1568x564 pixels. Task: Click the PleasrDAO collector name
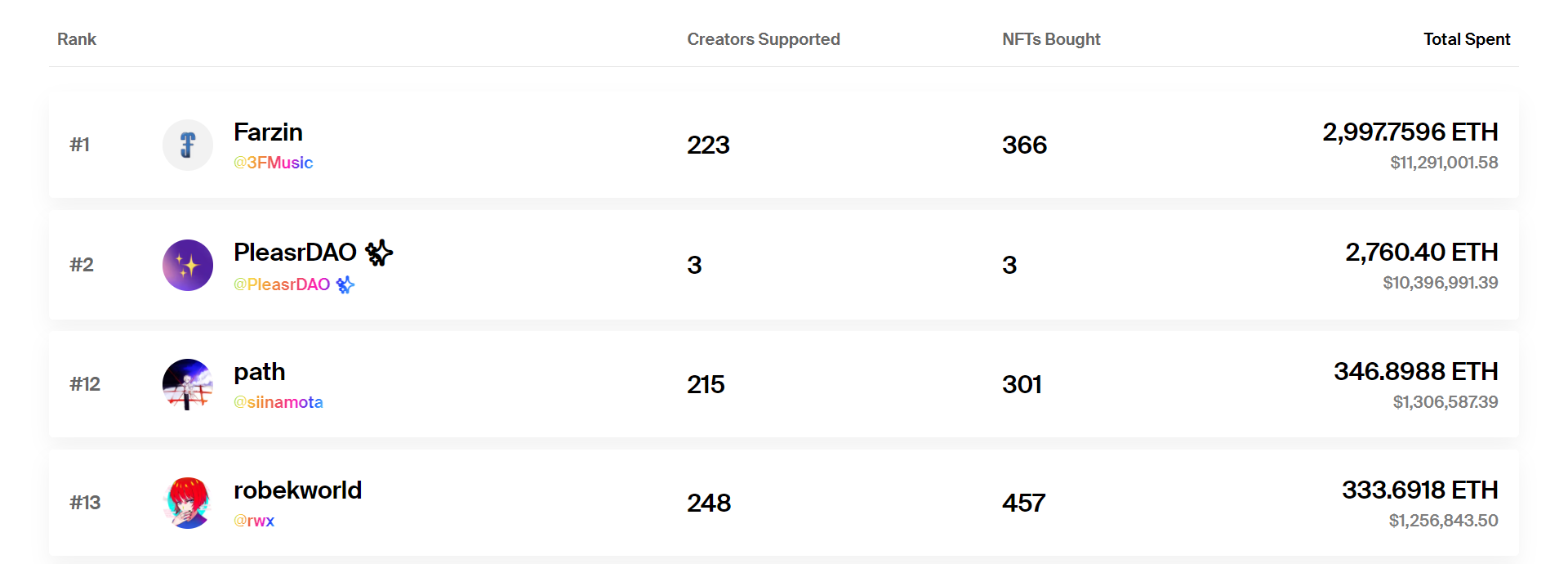pyautogui.click(x=295, y=253)
